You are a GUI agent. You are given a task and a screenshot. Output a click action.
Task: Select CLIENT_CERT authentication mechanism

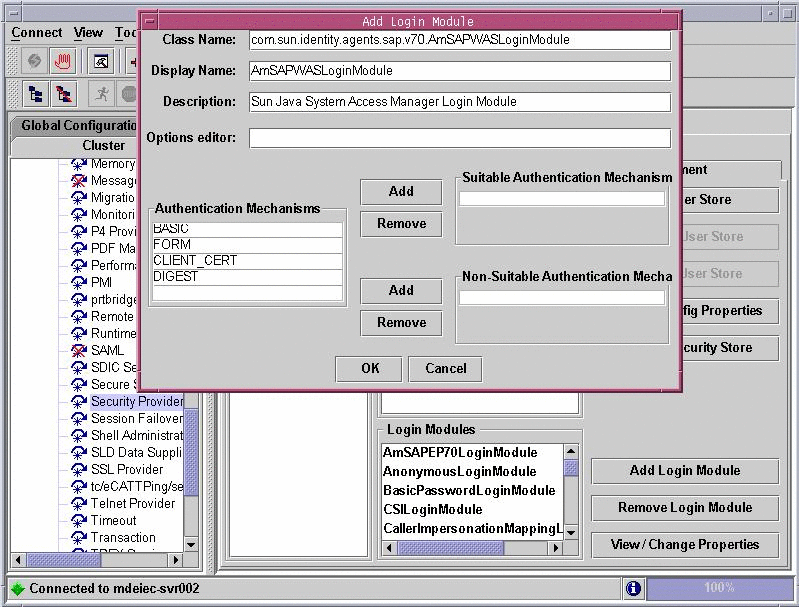(247, 261)
